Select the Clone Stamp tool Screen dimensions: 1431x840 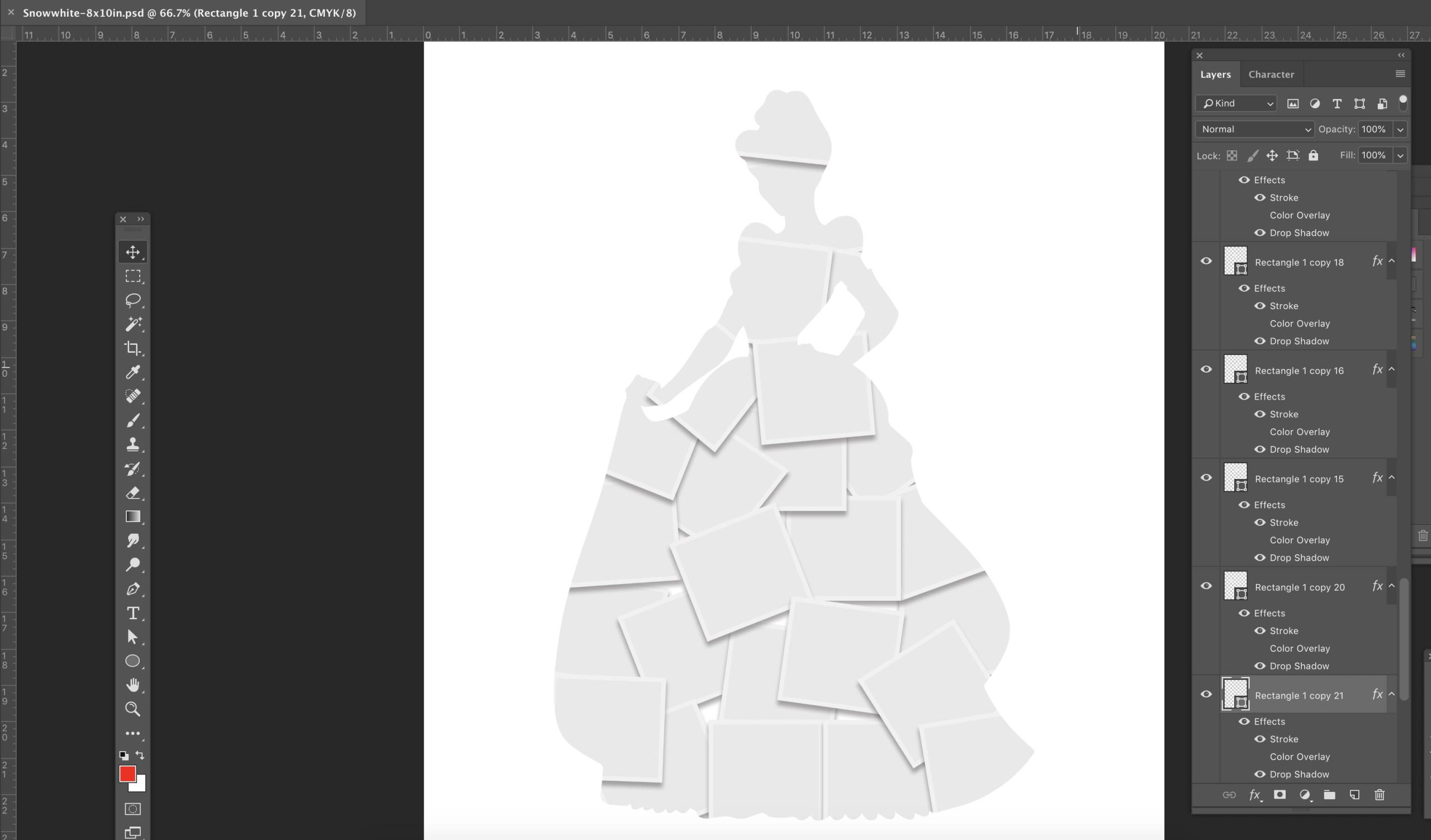point(133,444)
